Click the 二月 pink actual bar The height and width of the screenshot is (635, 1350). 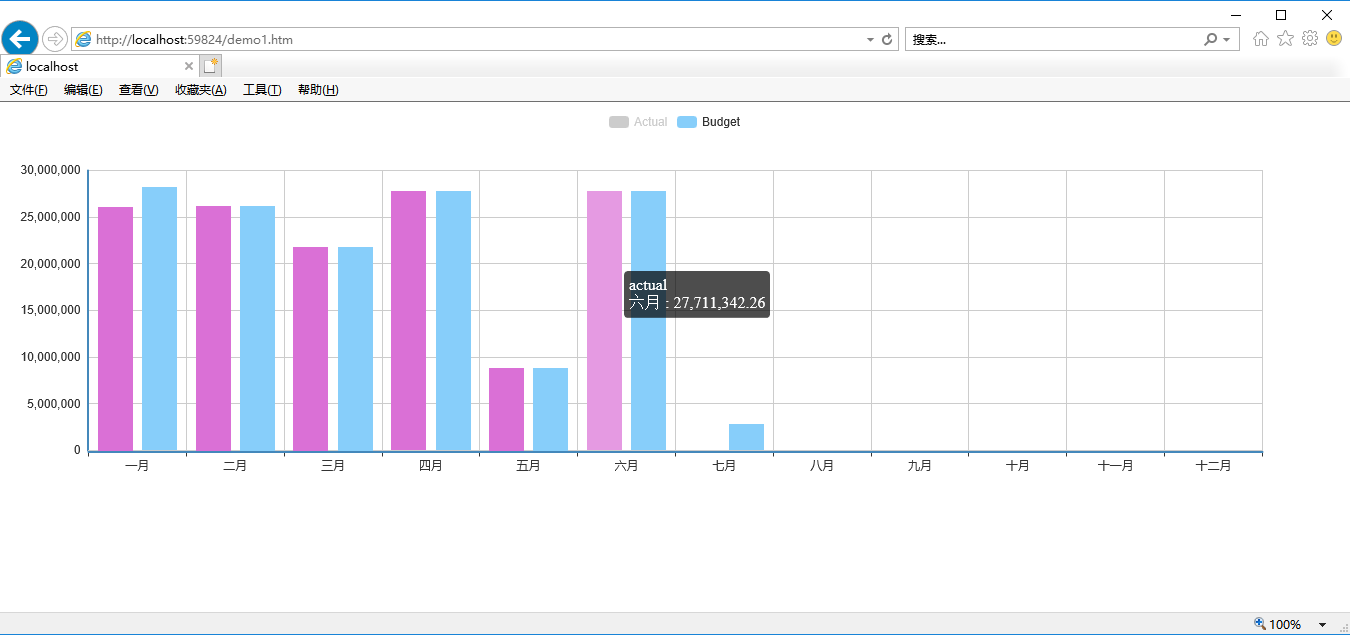[213, 328]
